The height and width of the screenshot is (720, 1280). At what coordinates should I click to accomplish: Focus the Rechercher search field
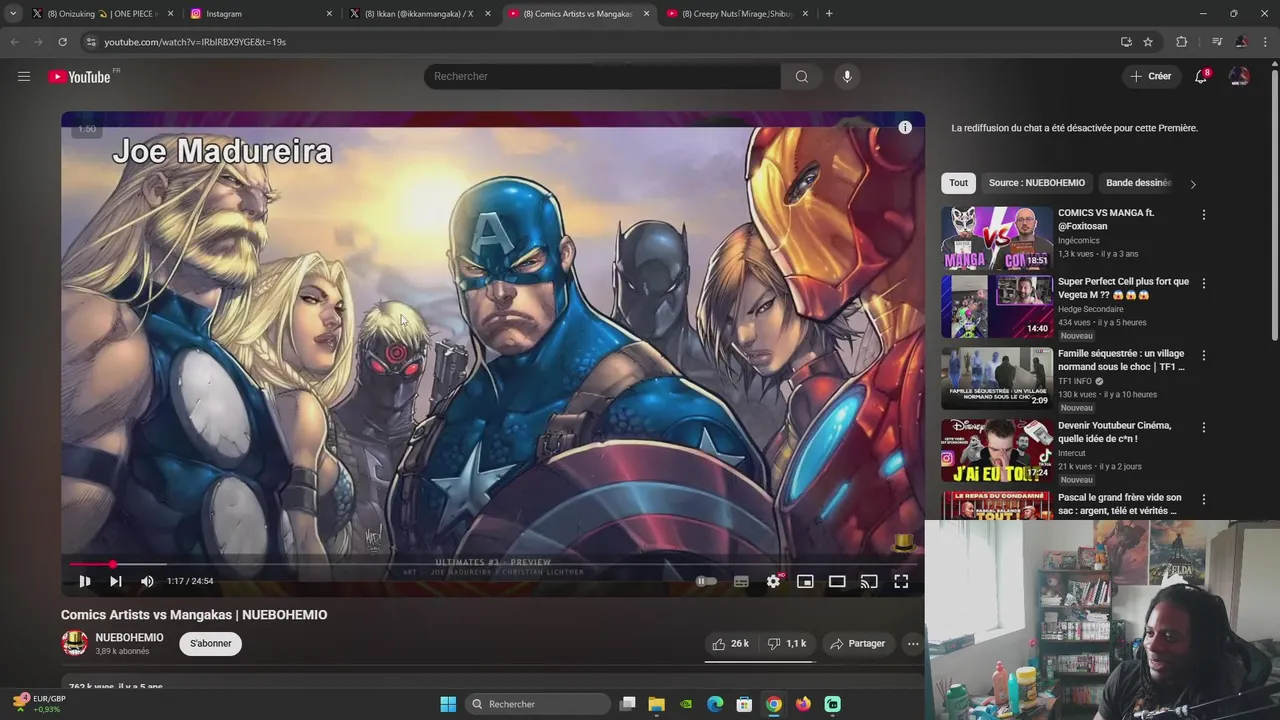click(x=602, y=76)
